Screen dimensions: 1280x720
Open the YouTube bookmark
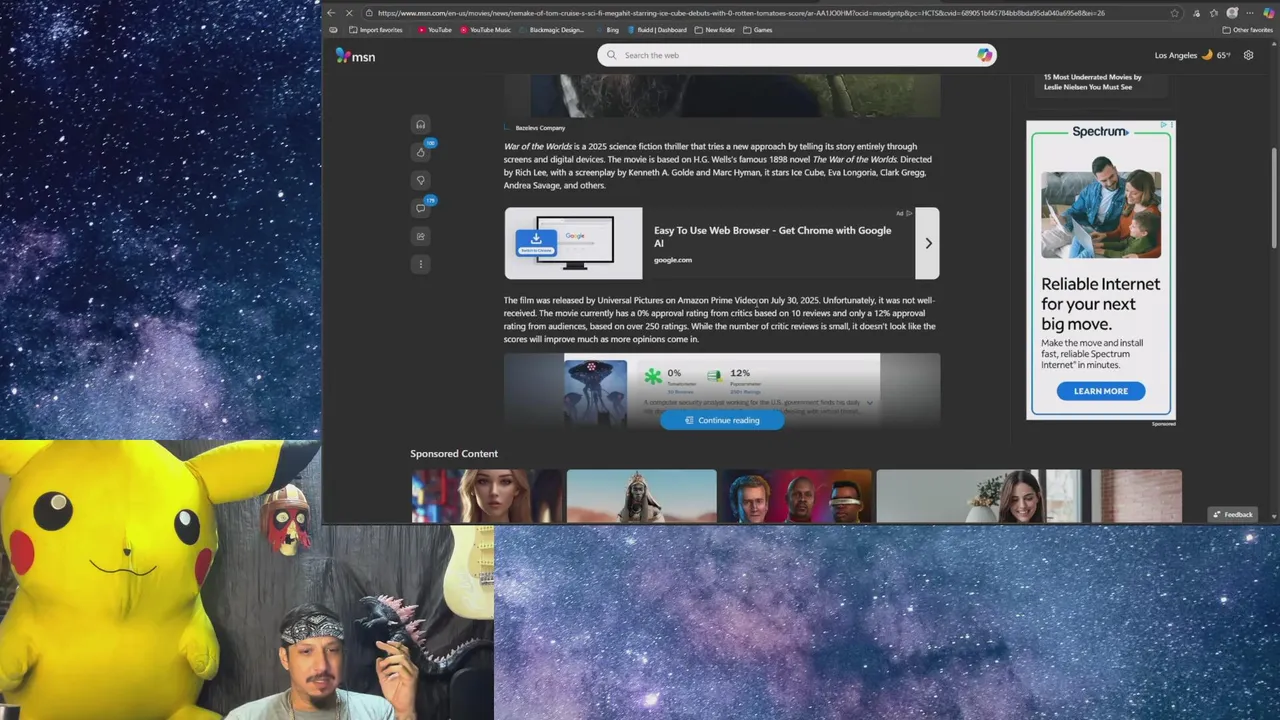[434, 30]
